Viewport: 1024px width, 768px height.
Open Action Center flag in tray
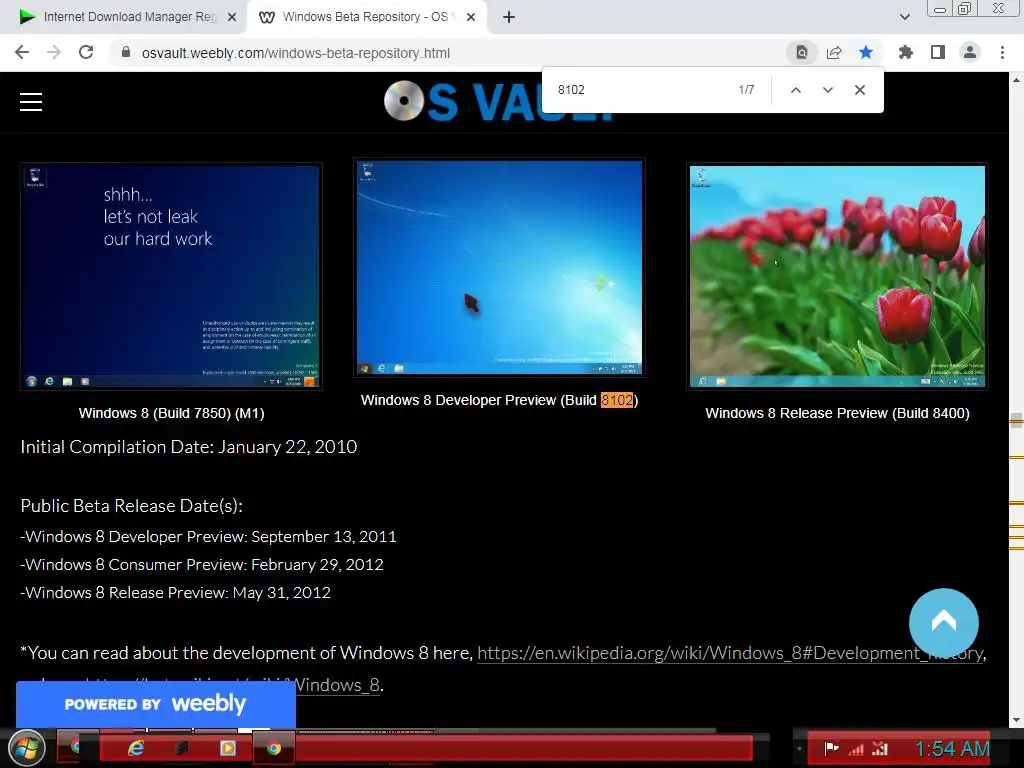[x=831, y=748]
